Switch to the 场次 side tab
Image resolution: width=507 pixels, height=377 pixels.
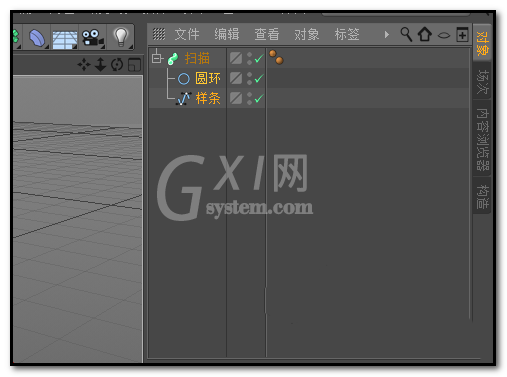(x=482, y=81)
